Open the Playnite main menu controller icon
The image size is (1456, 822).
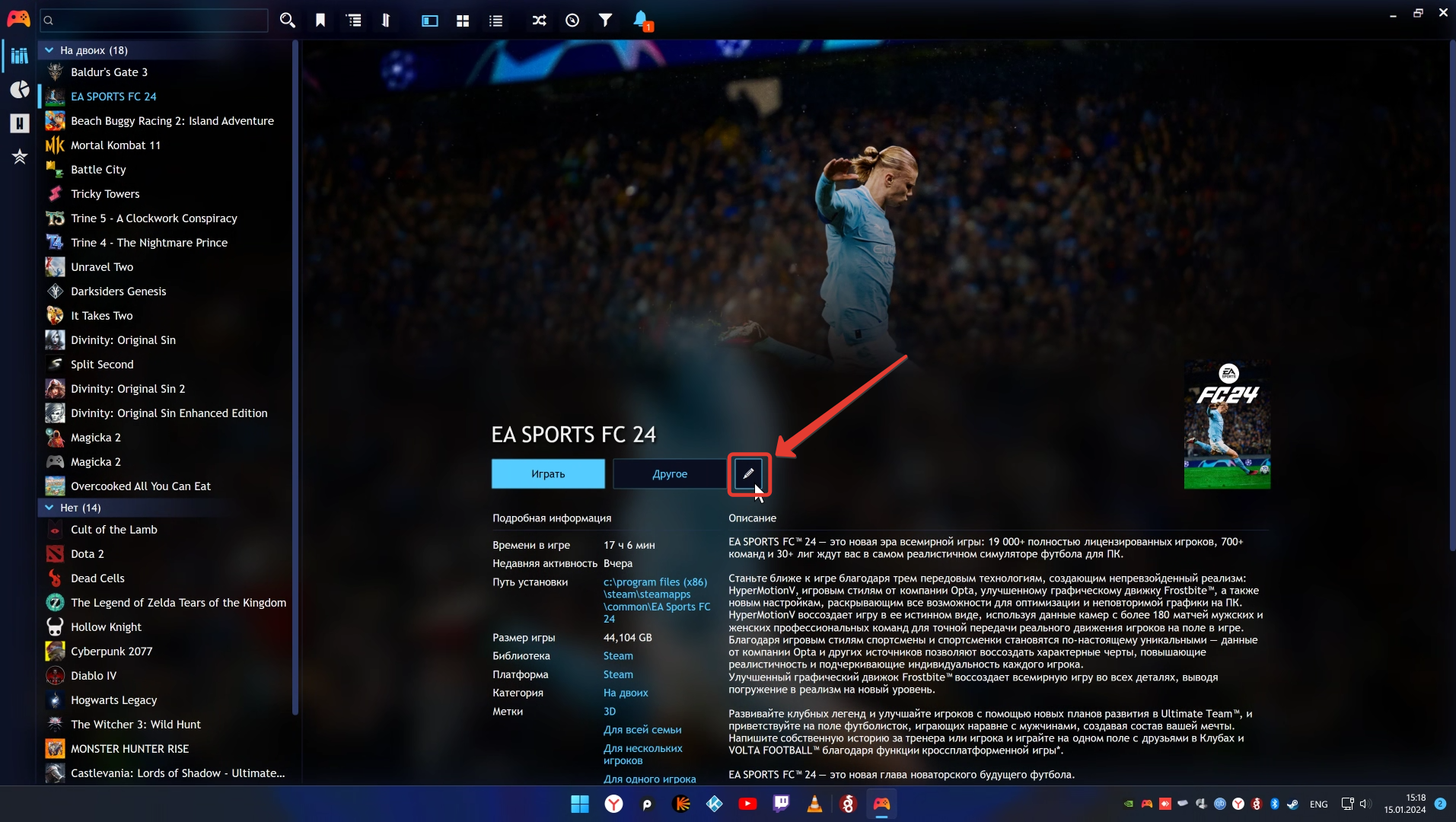click(x=18, y=19)
